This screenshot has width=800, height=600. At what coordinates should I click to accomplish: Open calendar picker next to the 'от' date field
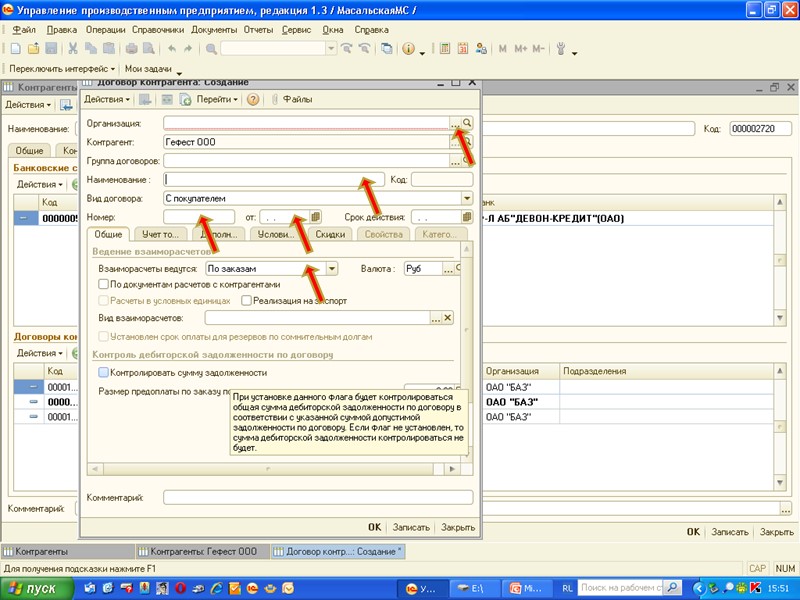[x=315, y=217]
